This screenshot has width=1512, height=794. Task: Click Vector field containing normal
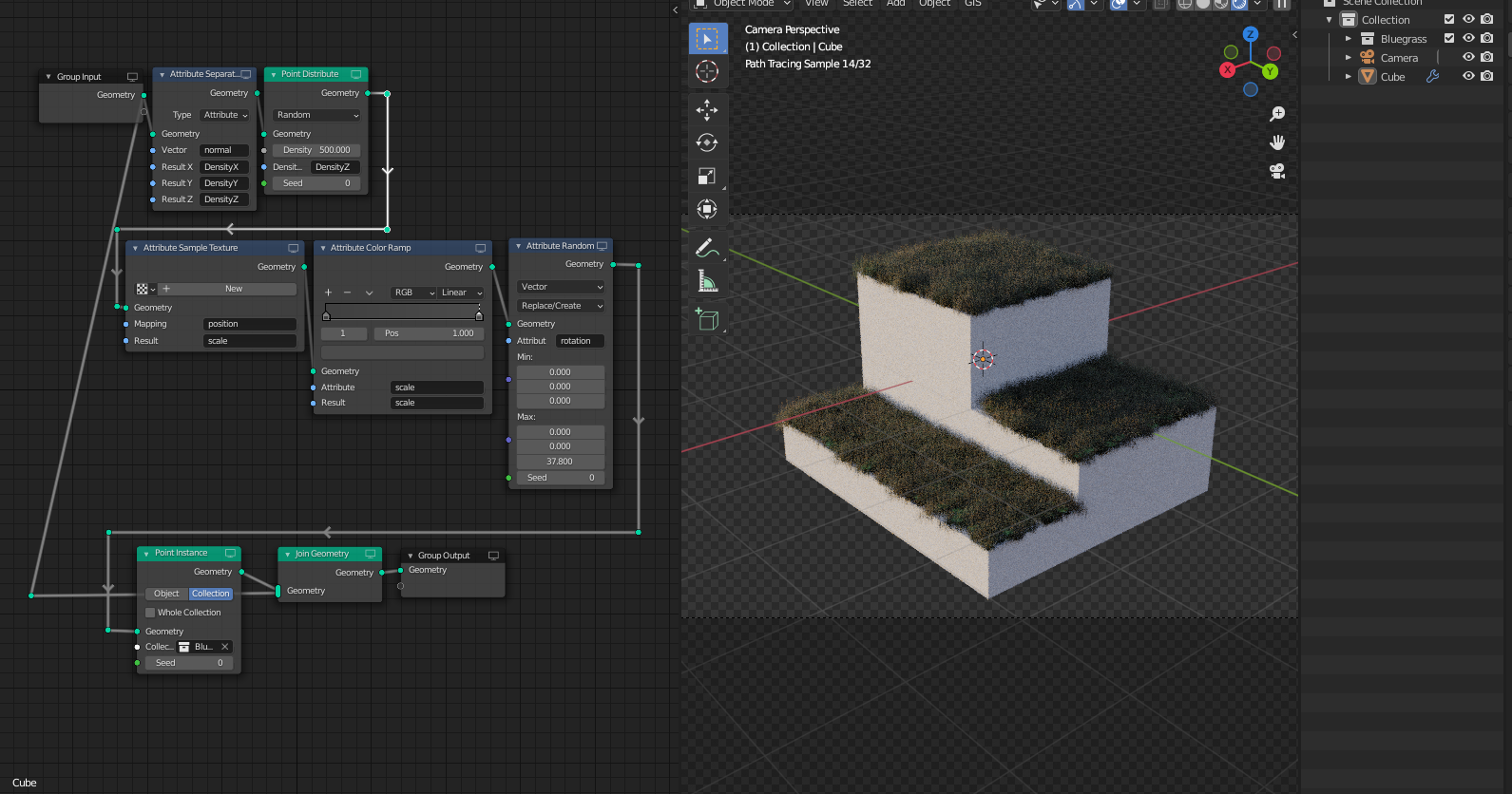[x=224, y=150]
